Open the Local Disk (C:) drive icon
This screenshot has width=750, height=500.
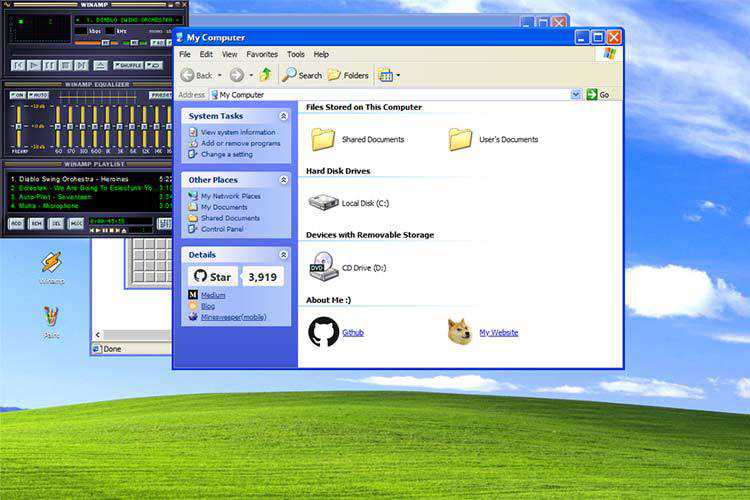(x=323, y=203)
